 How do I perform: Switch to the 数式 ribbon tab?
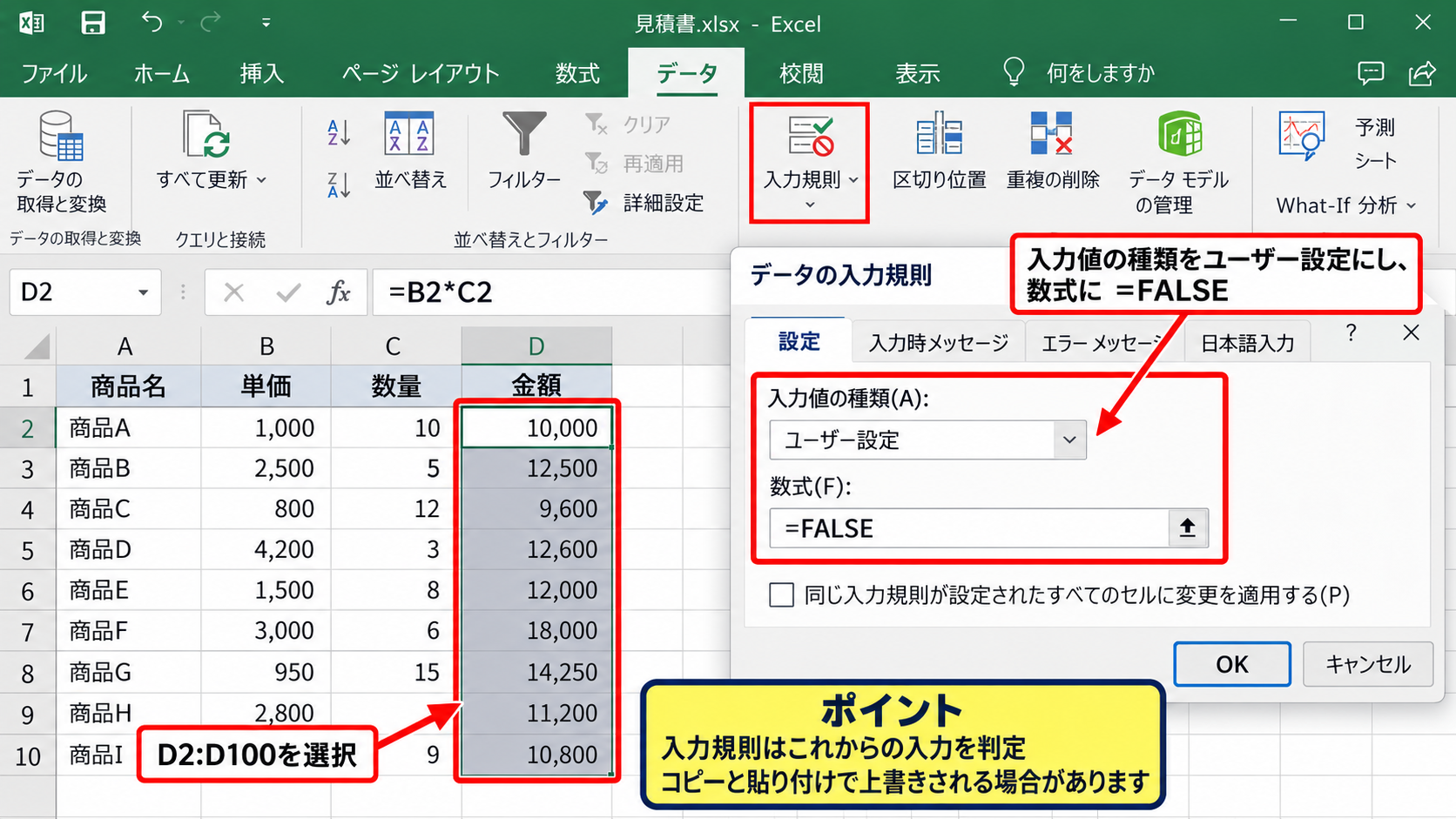click(577, 73)
